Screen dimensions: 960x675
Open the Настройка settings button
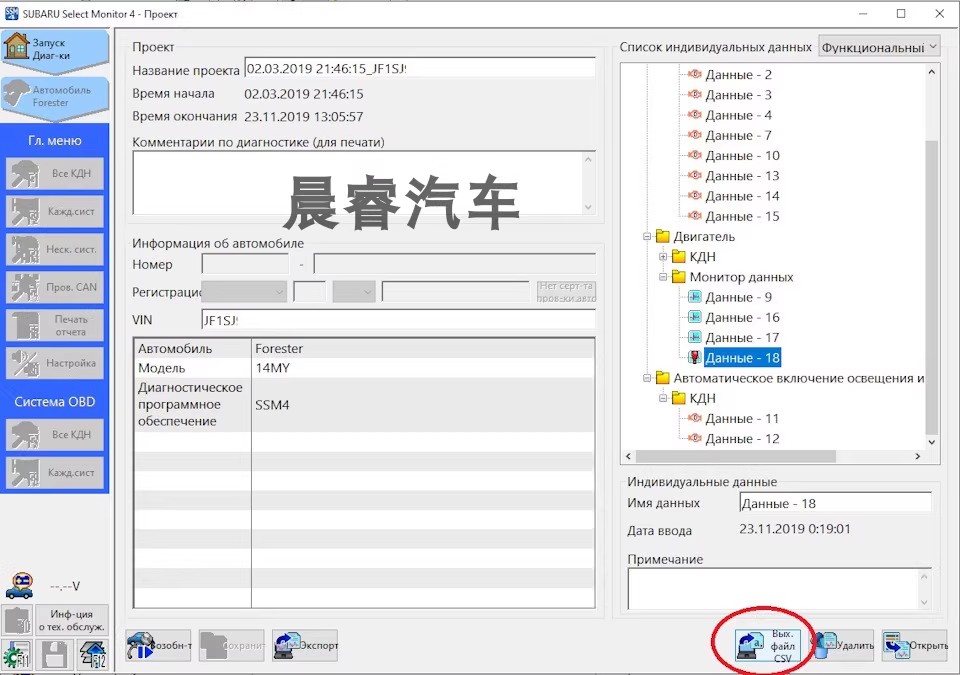pyautogui.click(x=55, y=363)
